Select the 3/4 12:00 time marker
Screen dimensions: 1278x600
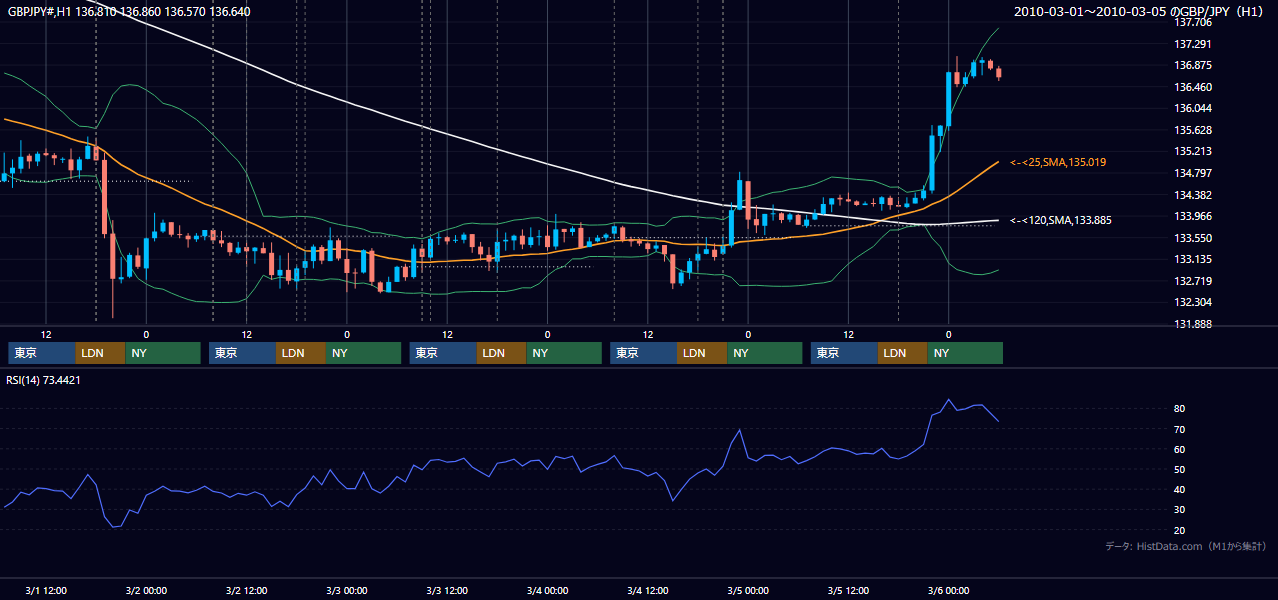tap(648, 591)
